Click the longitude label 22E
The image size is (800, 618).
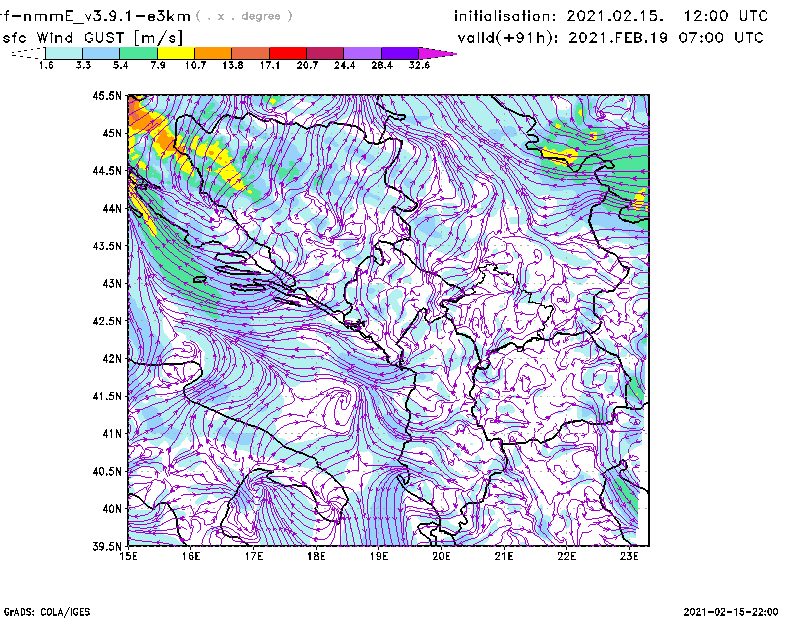pos(567,556)
